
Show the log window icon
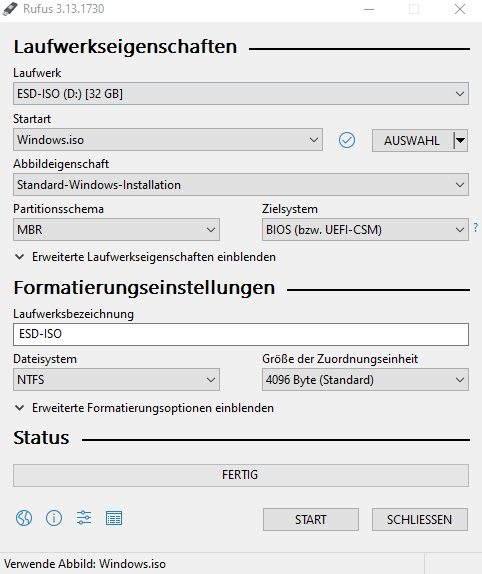114,518
